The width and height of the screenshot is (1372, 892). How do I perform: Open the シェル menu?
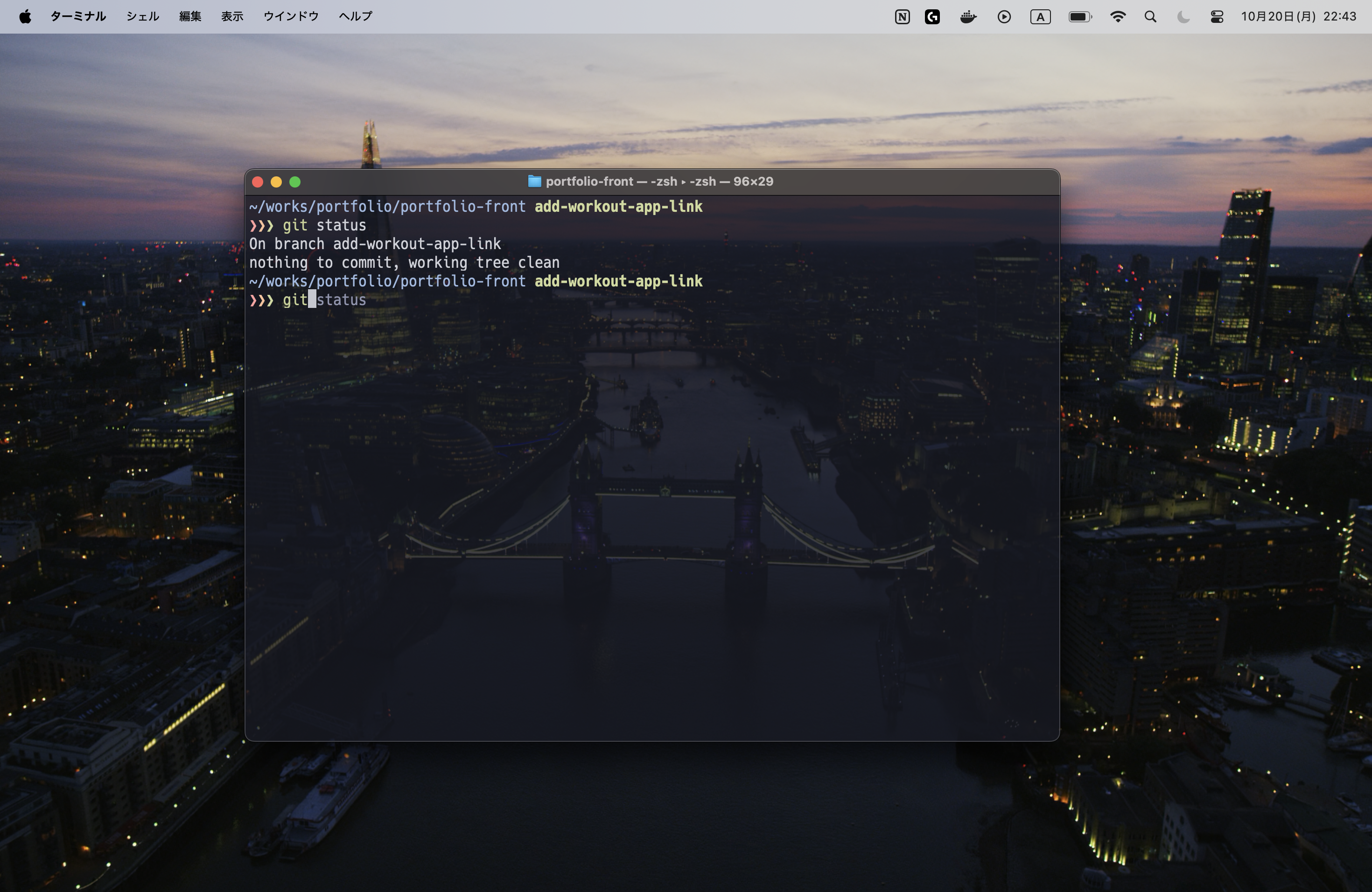[x=142, y=17]
